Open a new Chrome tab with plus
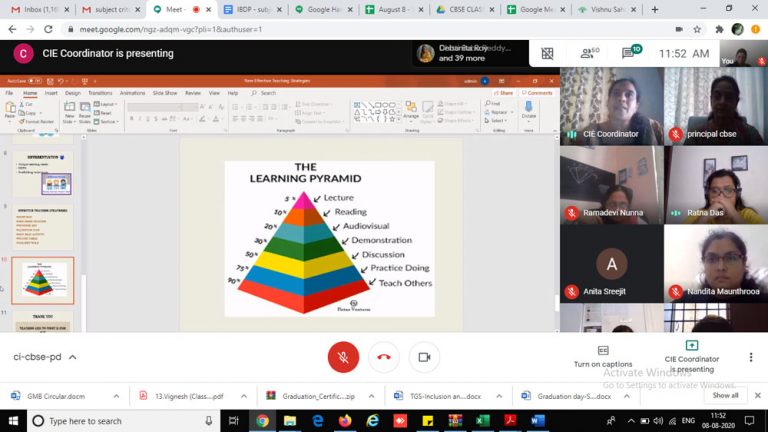Image resolution: width=768 pixels, height=432 pixels. click(x=655, y=9)
